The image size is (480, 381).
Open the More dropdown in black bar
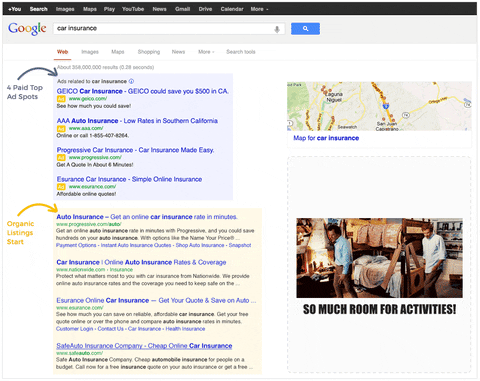pyautogui.click(x=259, y=9)
